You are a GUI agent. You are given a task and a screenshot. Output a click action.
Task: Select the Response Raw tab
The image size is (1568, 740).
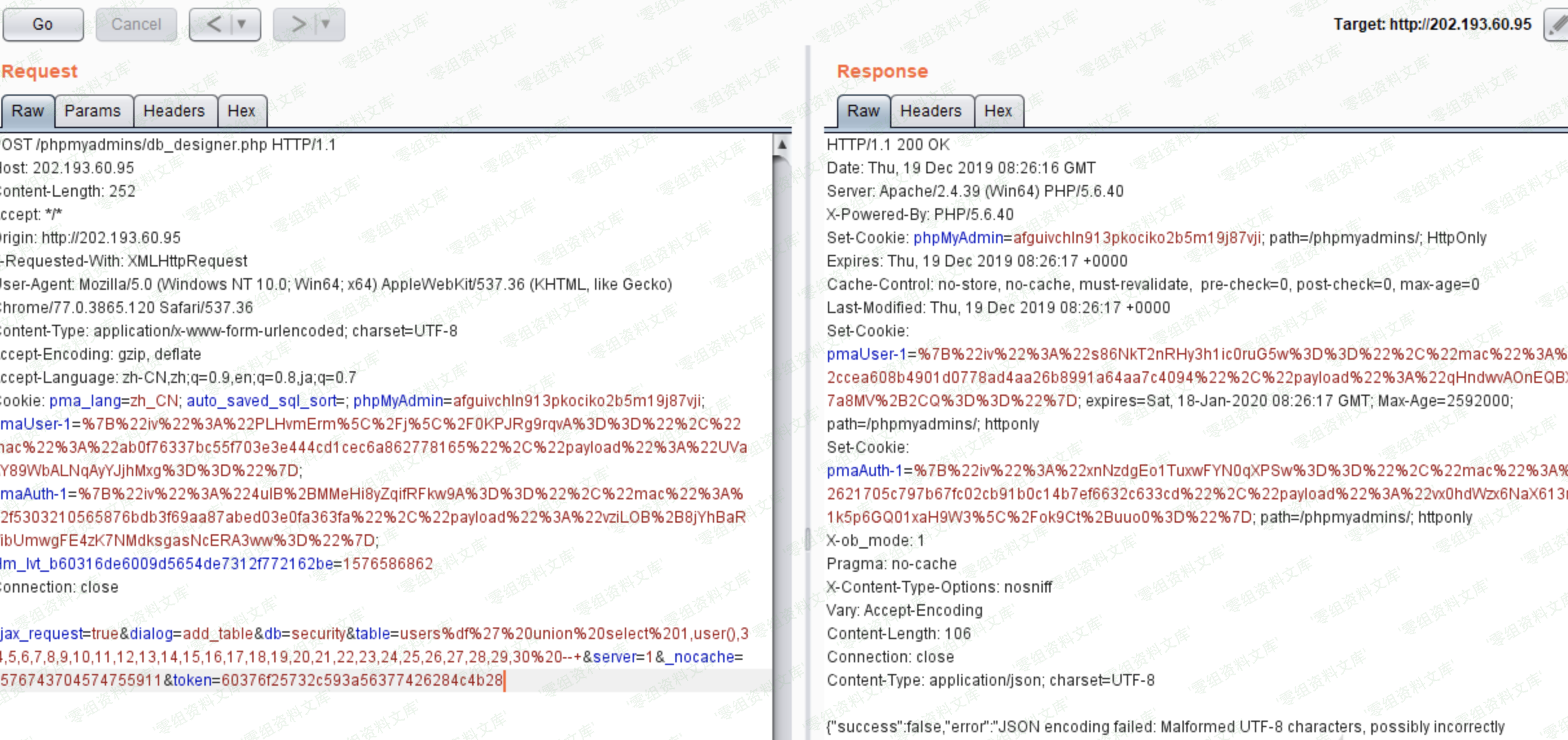tap(863, 111)
